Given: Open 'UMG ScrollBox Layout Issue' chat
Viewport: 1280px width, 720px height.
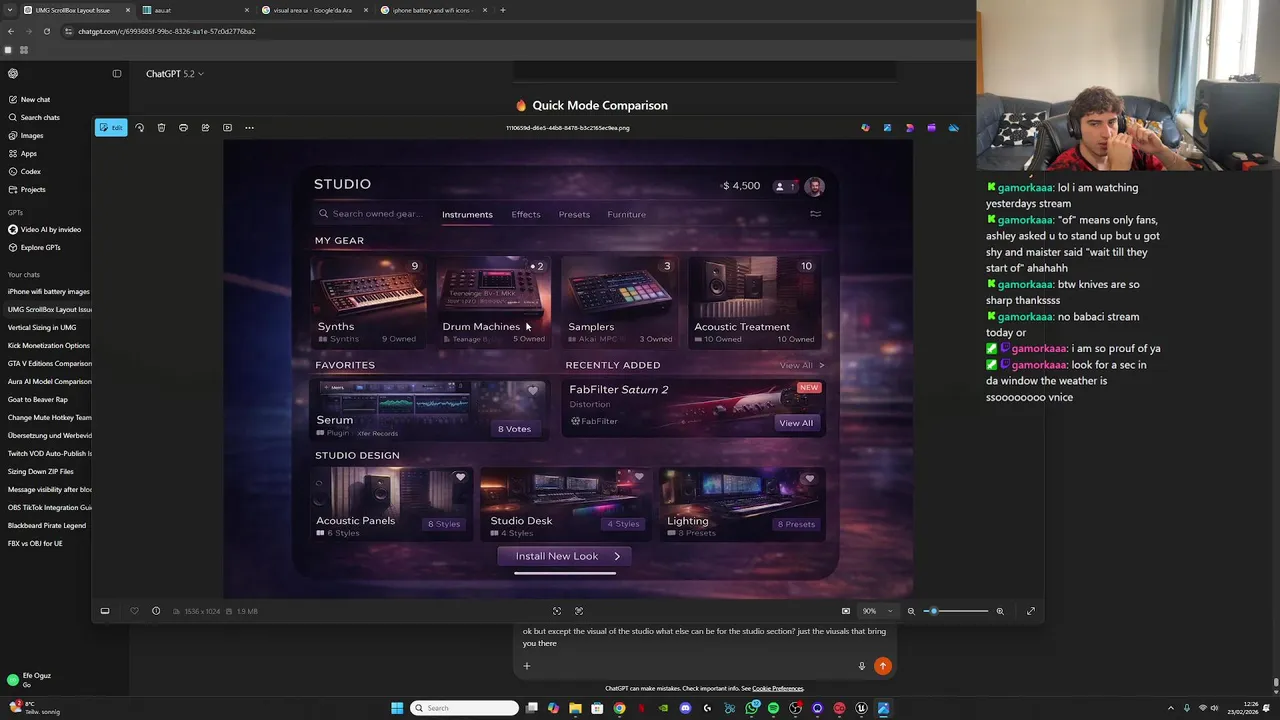Looking at the screenshot, I should [x=50, y=309].
